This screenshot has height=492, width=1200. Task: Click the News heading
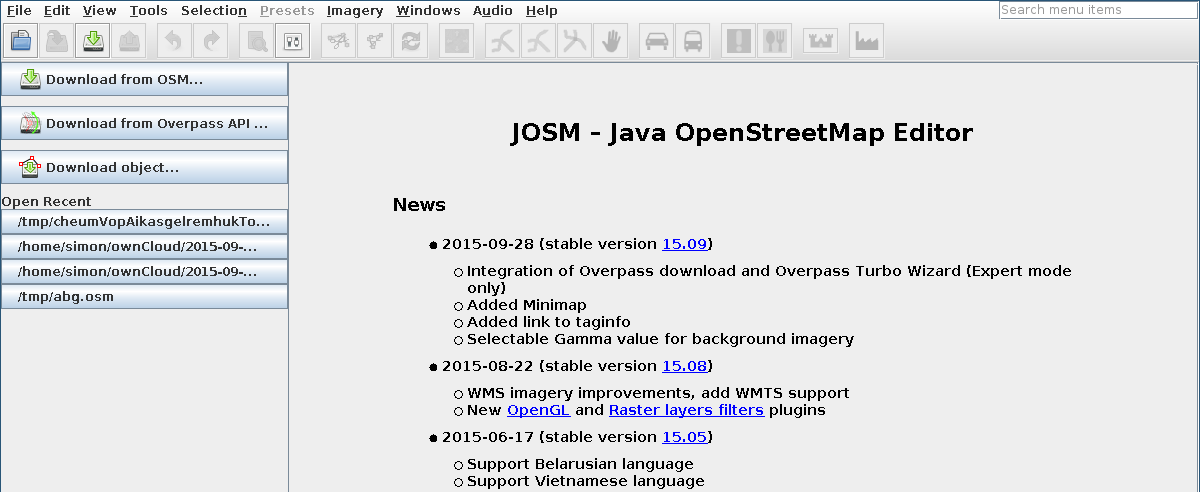click(419, 205)
